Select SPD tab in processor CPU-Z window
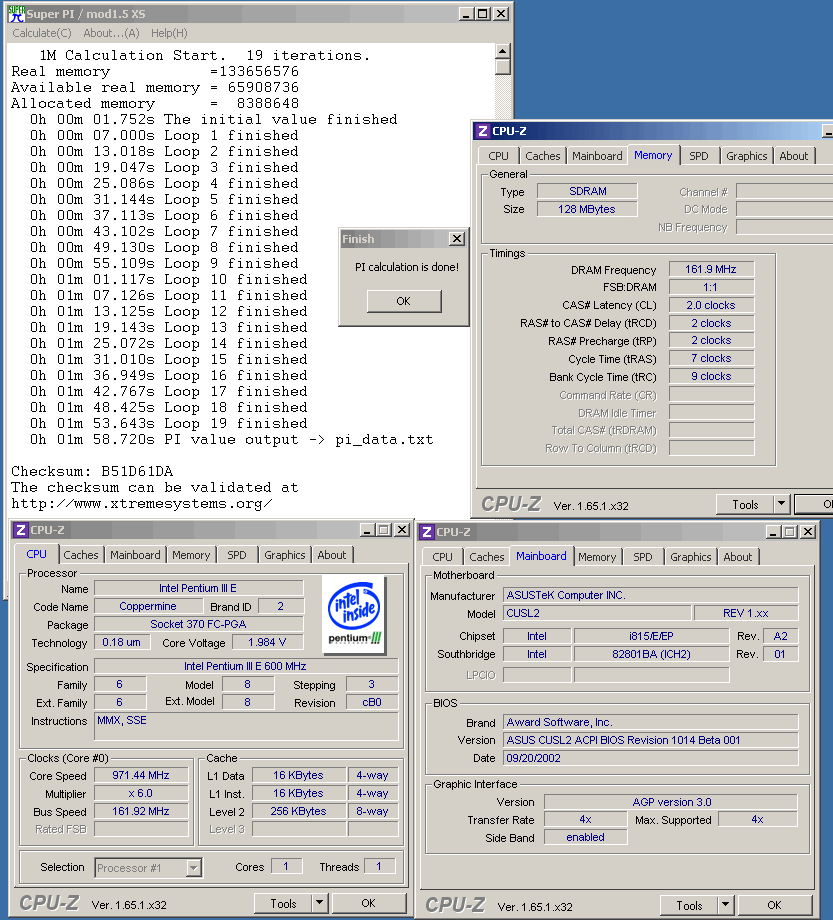This screenshot has width=833, height=920. [237, 555]
